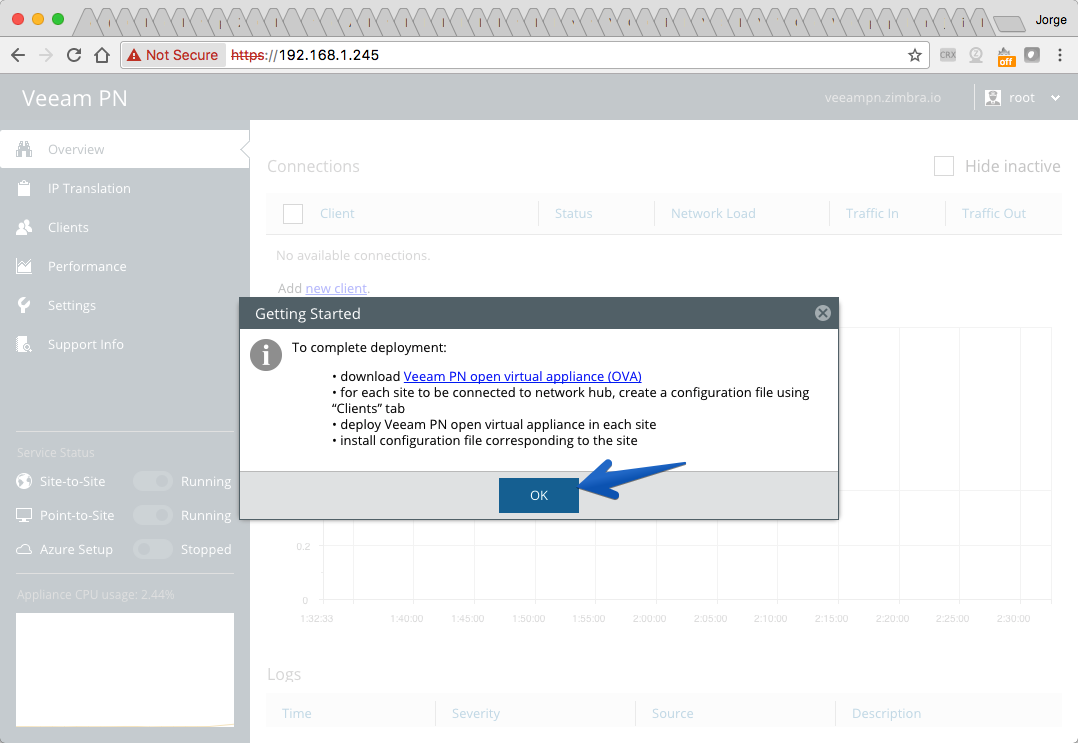Click the browser back arrow
1078x743 pixels.
(18, 55)
